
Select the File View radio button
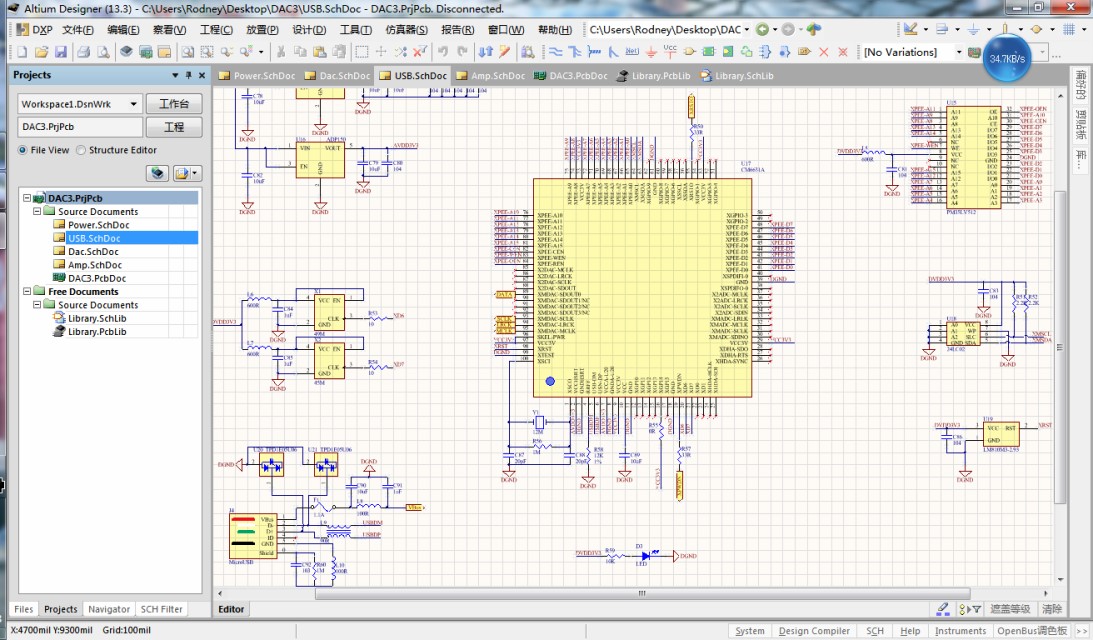pyautogui.click(x=23, y=150)
